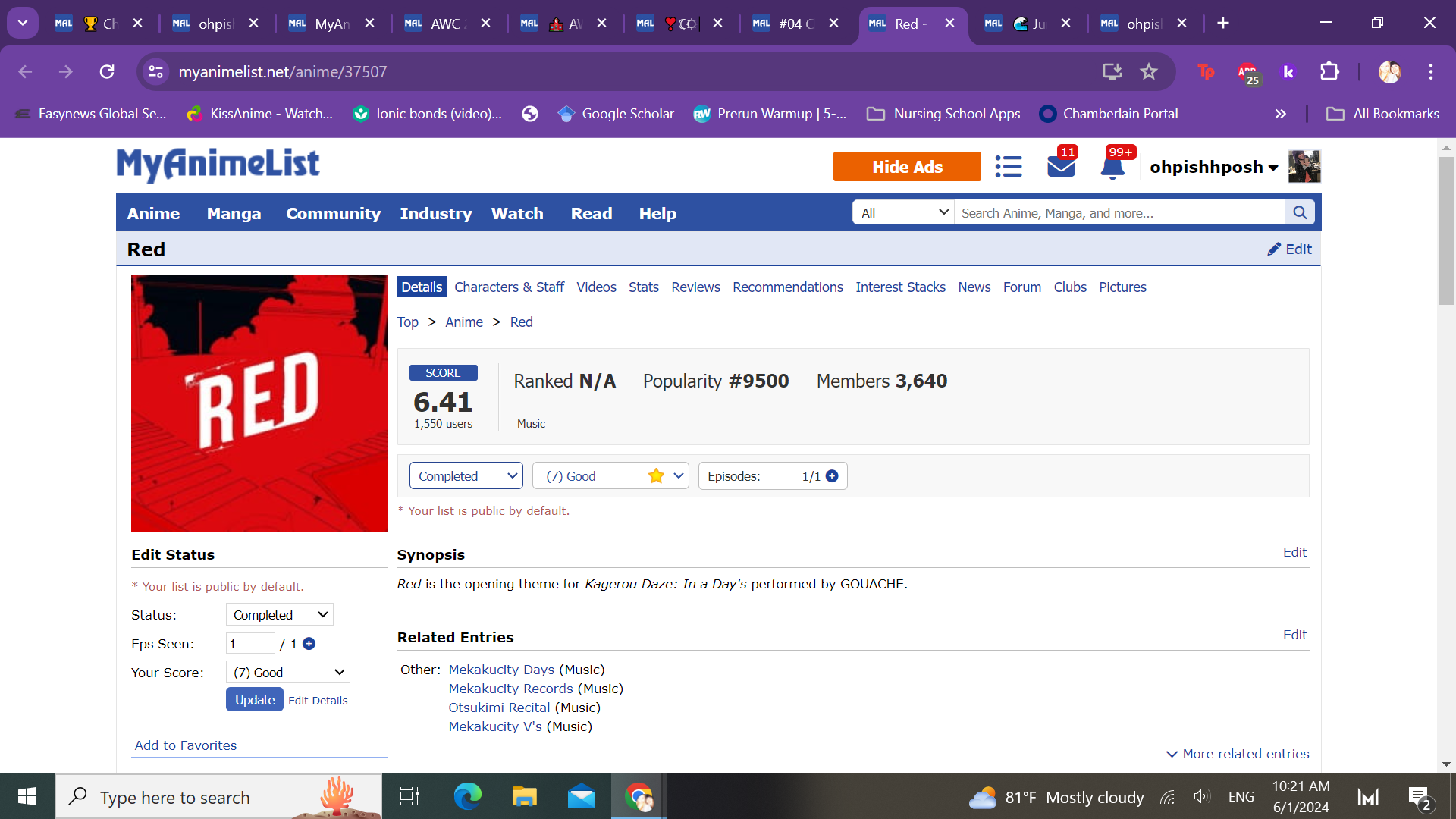Open Microsoft Edge from taskbar

point(467,797)
